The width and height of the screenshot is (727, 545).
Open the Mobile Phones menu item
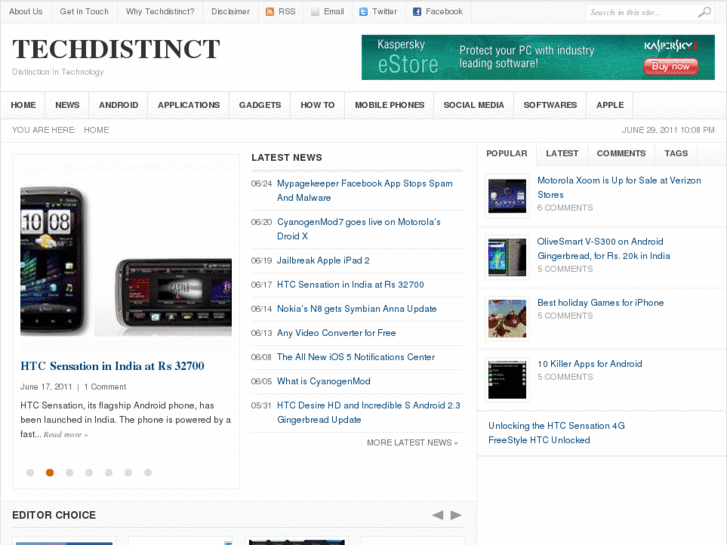[389, 105]
